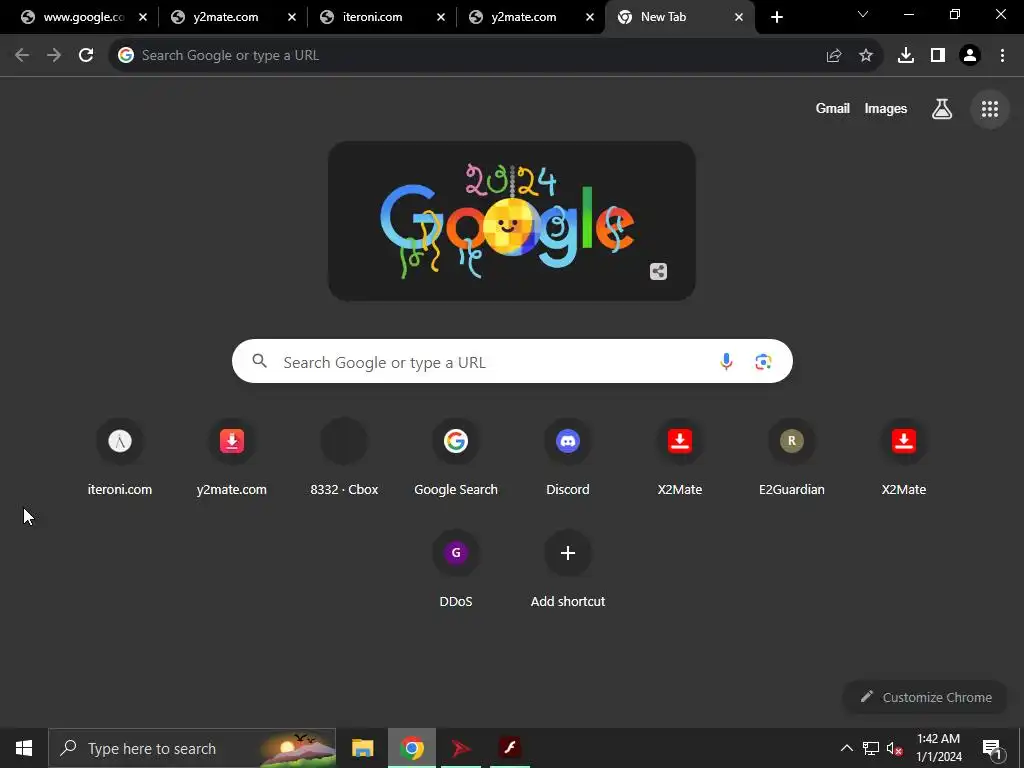Click the Google 2024 doodle image

[511, 221]
